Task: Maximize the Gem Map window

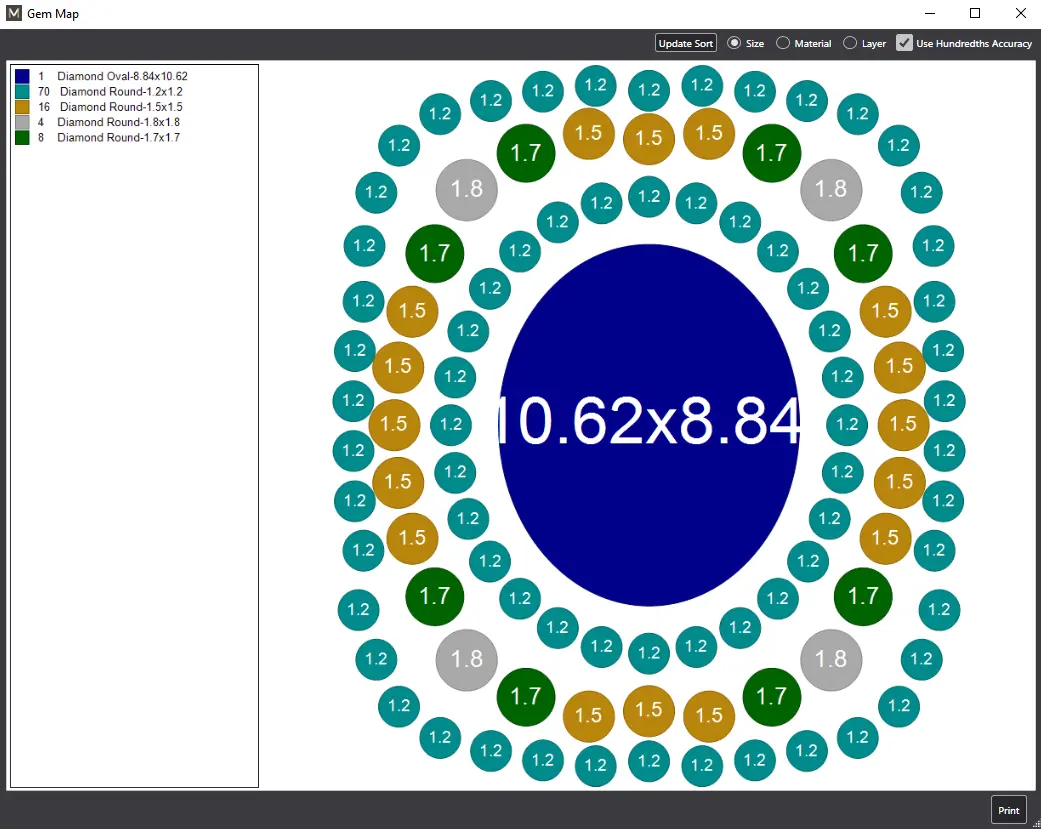Action: (x=974, y=14)
